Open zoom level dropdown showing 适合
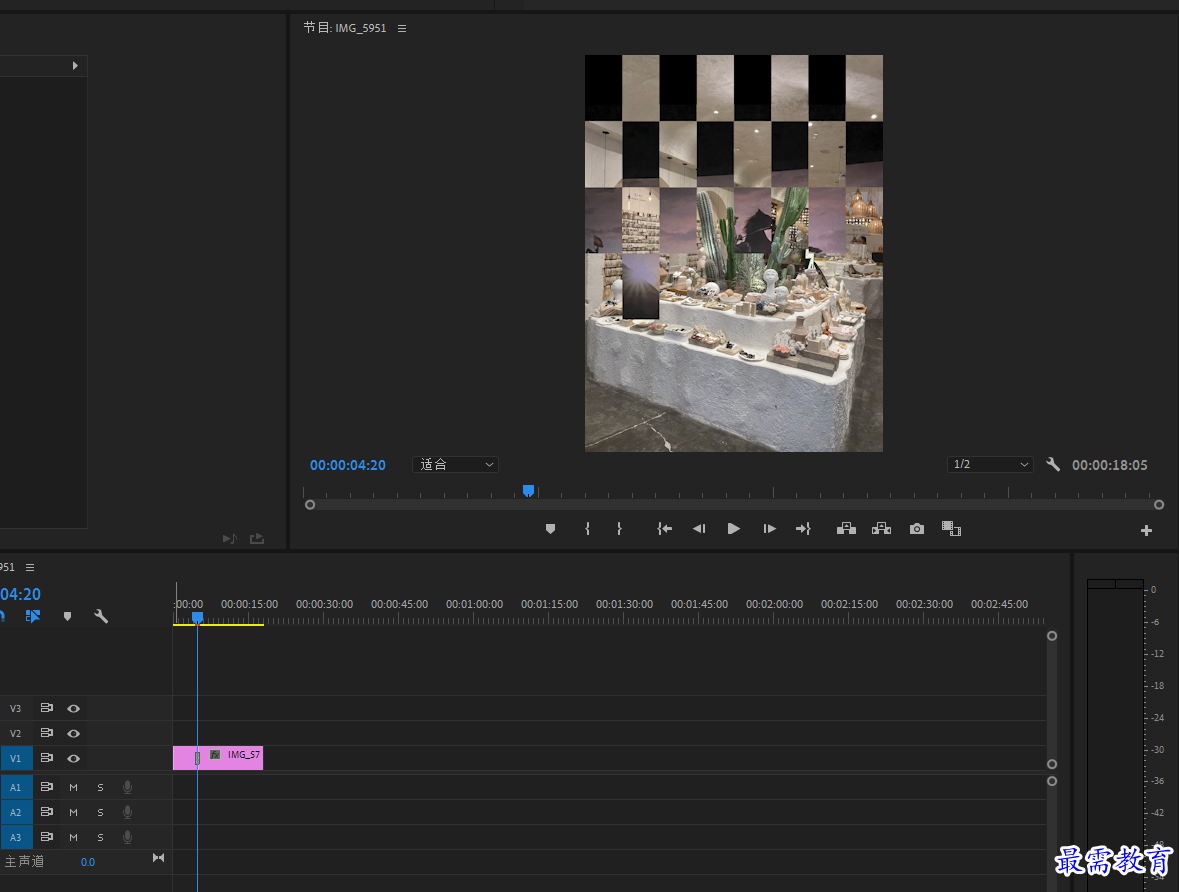 click(x=456, y=464)
